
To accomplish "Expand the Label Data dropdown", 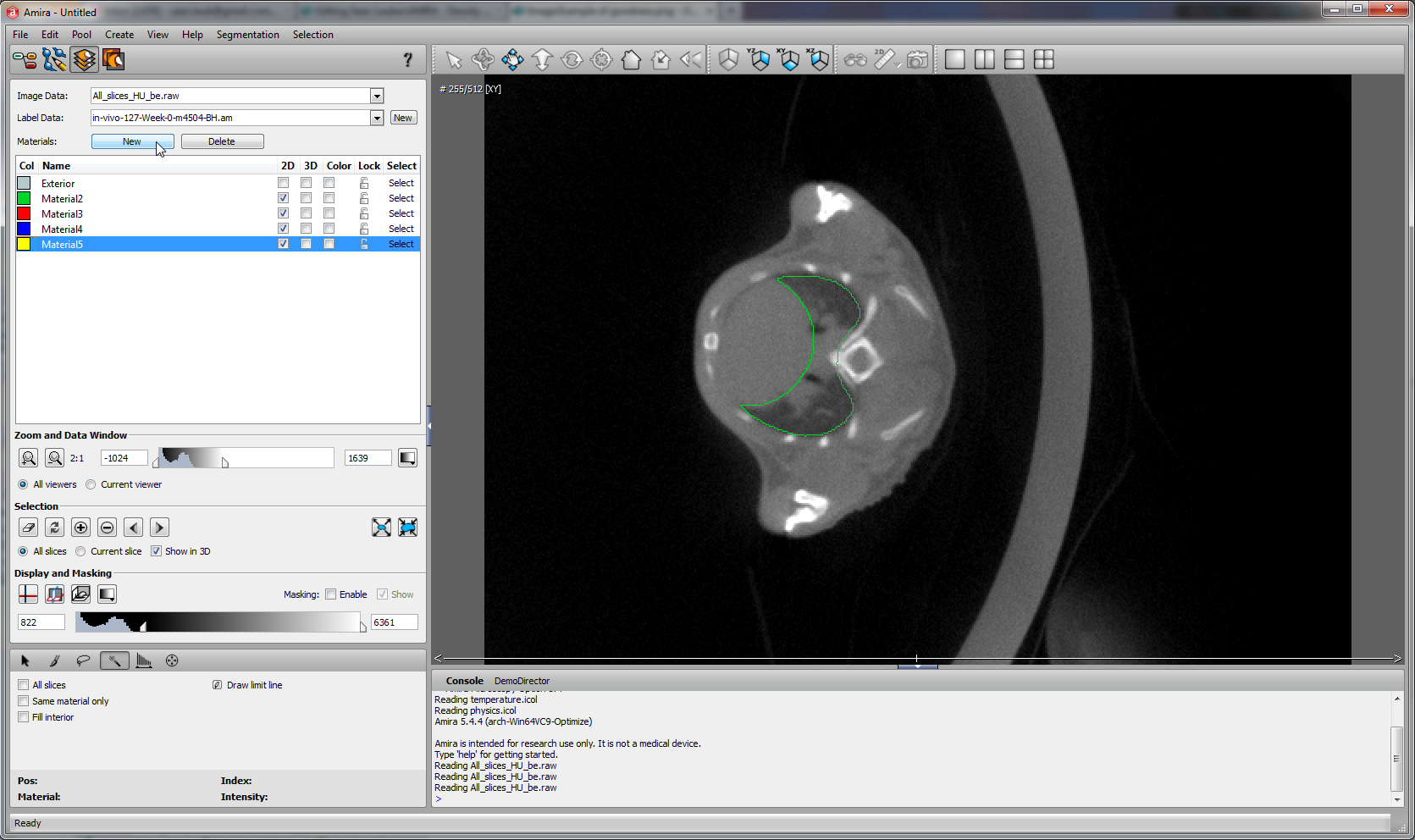I will (x=377, y=119).
